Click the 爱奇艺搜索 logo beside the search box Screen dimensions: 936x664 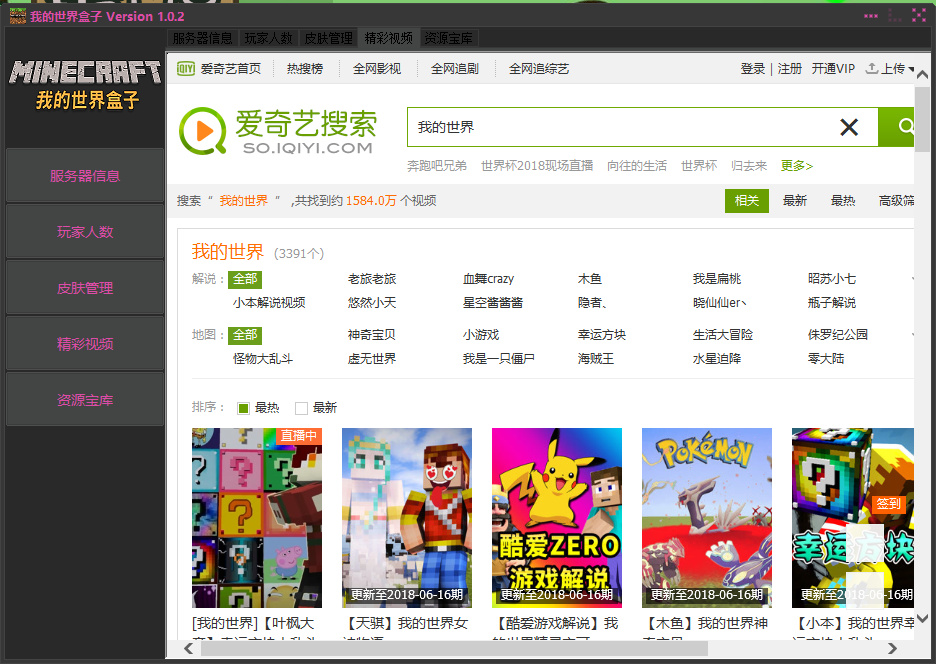click(x=278, y=131)
